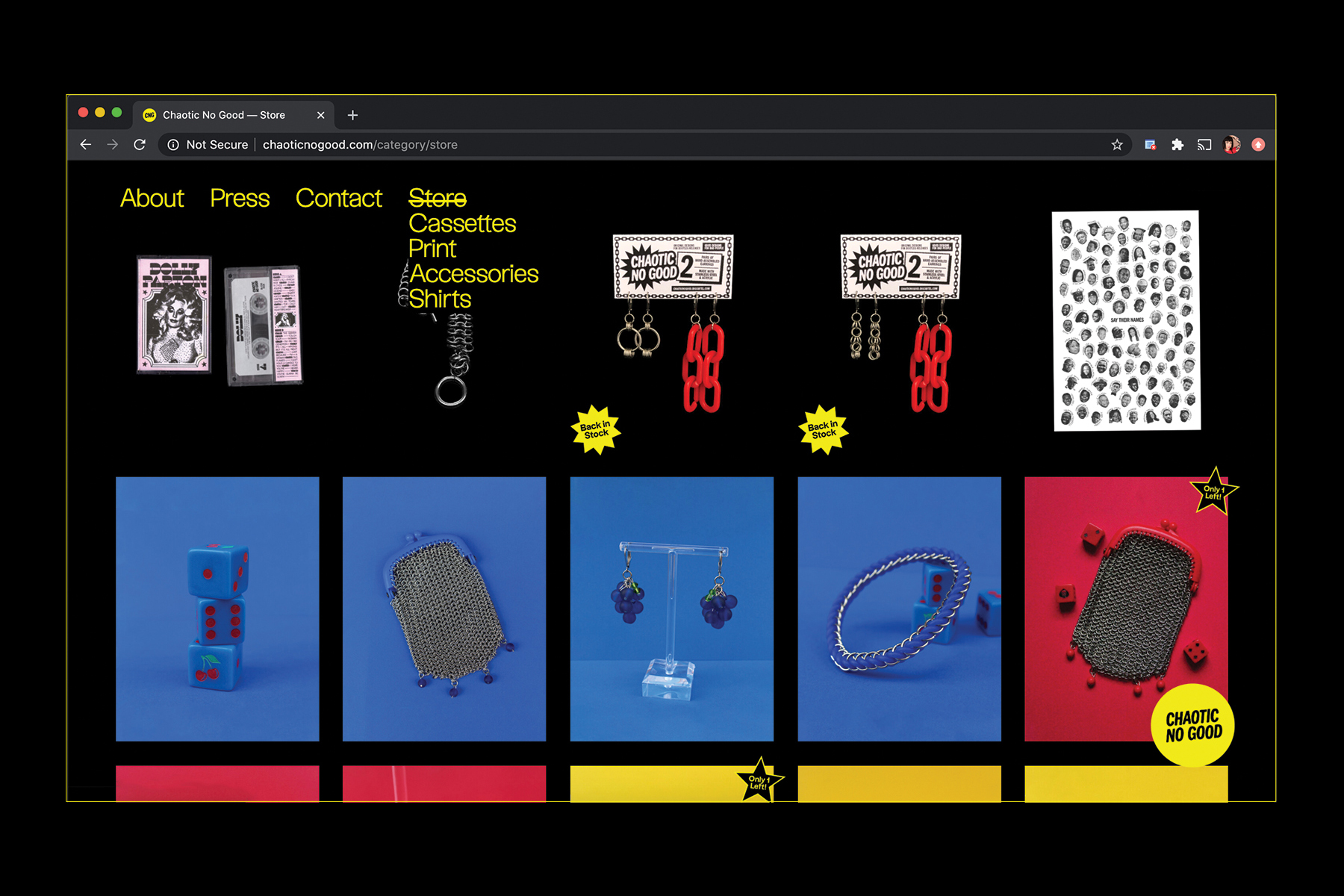The image size is (1344, 896).
Task: Open the grape earrings product image
Action: tap(671, 609)
